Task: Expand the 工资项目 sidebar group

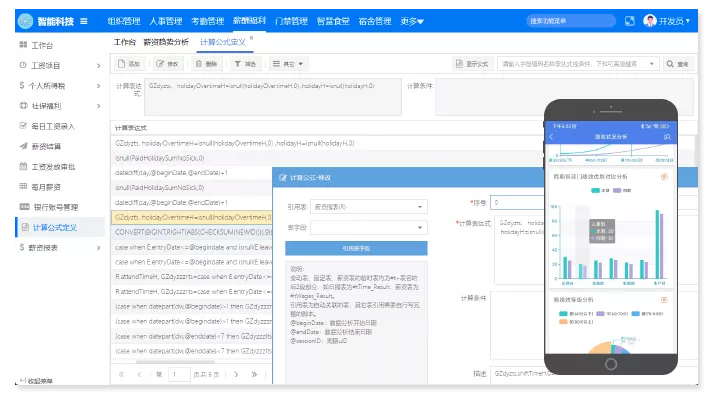Action: pyautogui.click(x=60, y=66)
